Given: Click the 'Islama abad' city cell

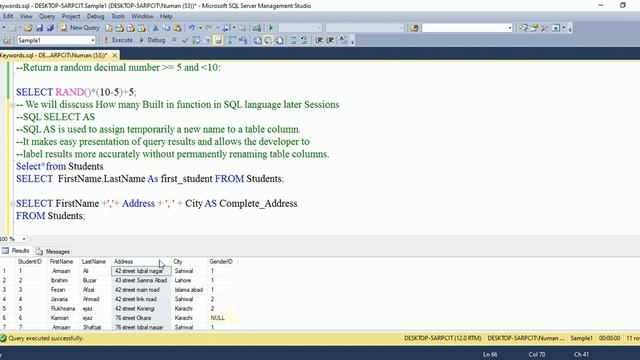Looking at the screenshot, I should click(x=189, y=290).
